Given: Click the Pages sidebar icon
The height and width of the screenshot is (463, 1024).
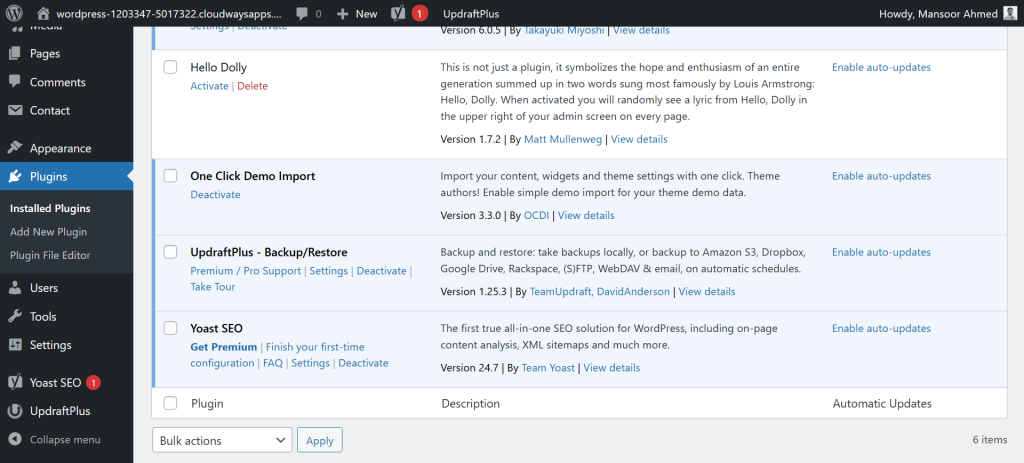Looking at the screenshot, I should (x=14, y=54).
